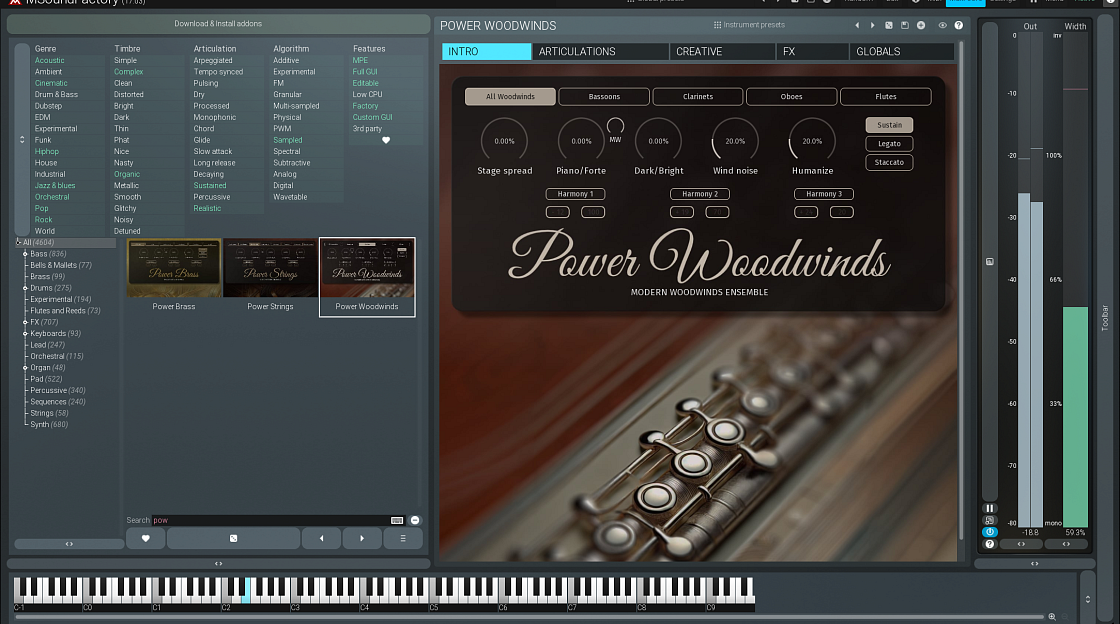The width and height of the screenshot is (1120, 624).
Task: Select the Bassoons section
Action: point(604,96)
